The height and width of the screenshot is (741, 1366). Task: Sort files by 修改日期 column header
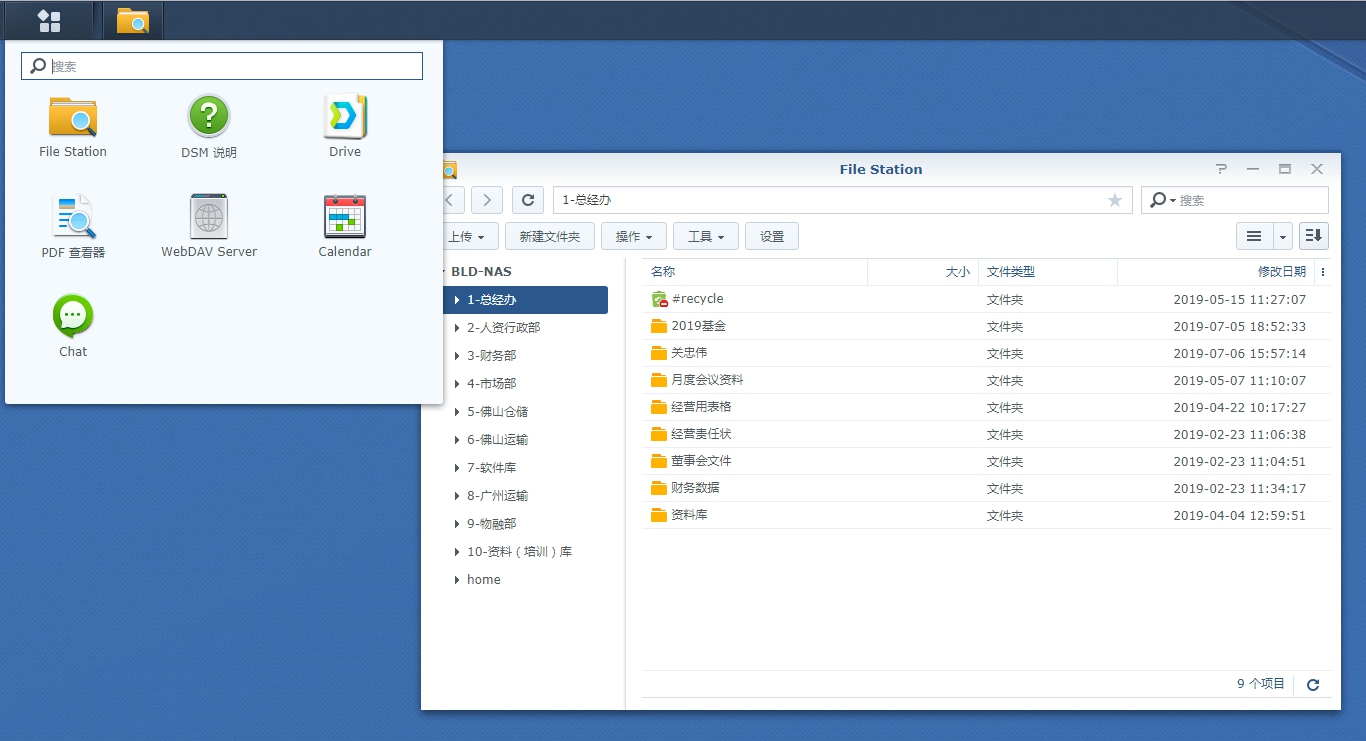1281,272
